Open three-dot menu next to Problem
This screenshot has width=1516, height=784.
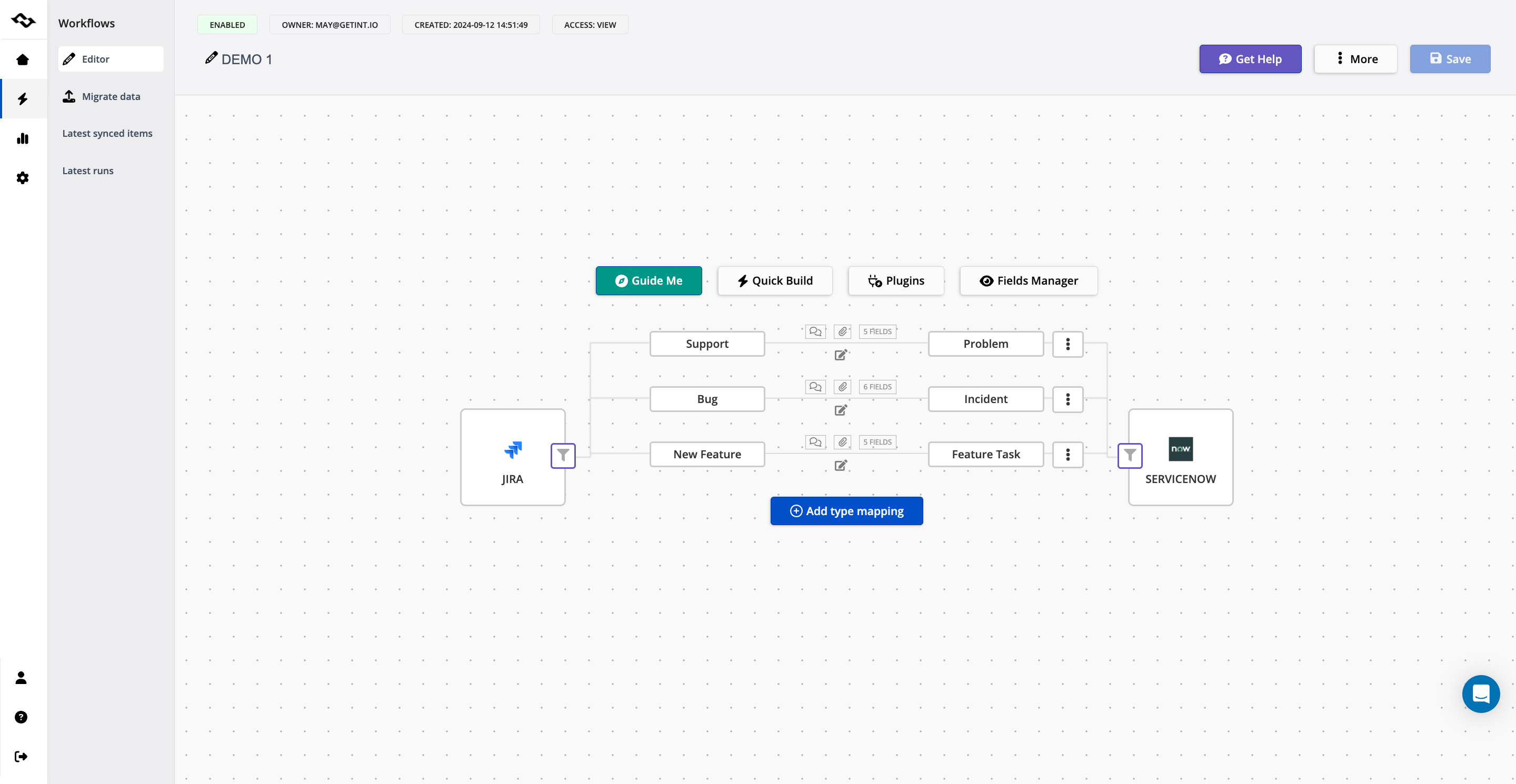(x=1068, y=344)
